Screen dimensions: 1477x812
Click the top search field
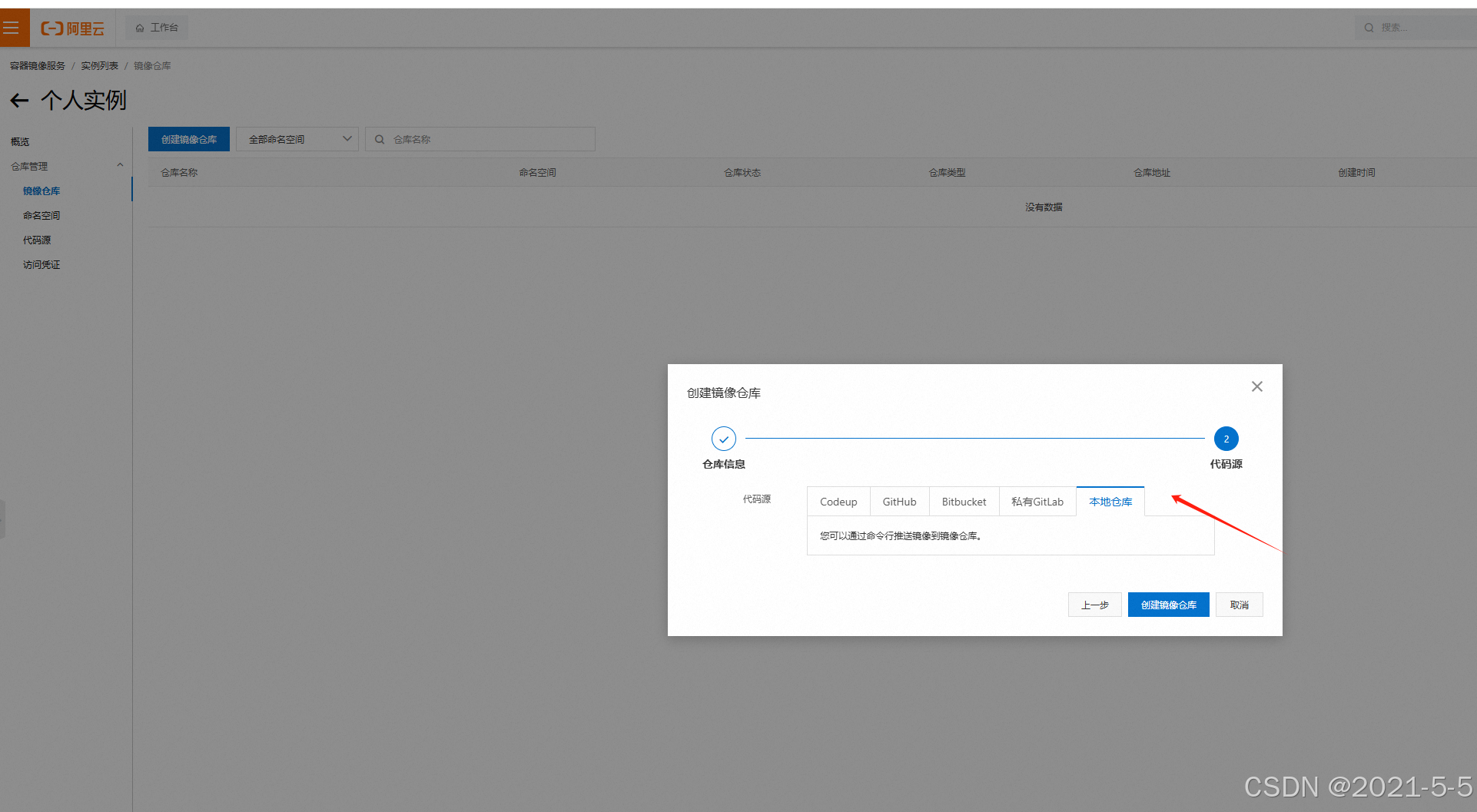(1415, 28)
